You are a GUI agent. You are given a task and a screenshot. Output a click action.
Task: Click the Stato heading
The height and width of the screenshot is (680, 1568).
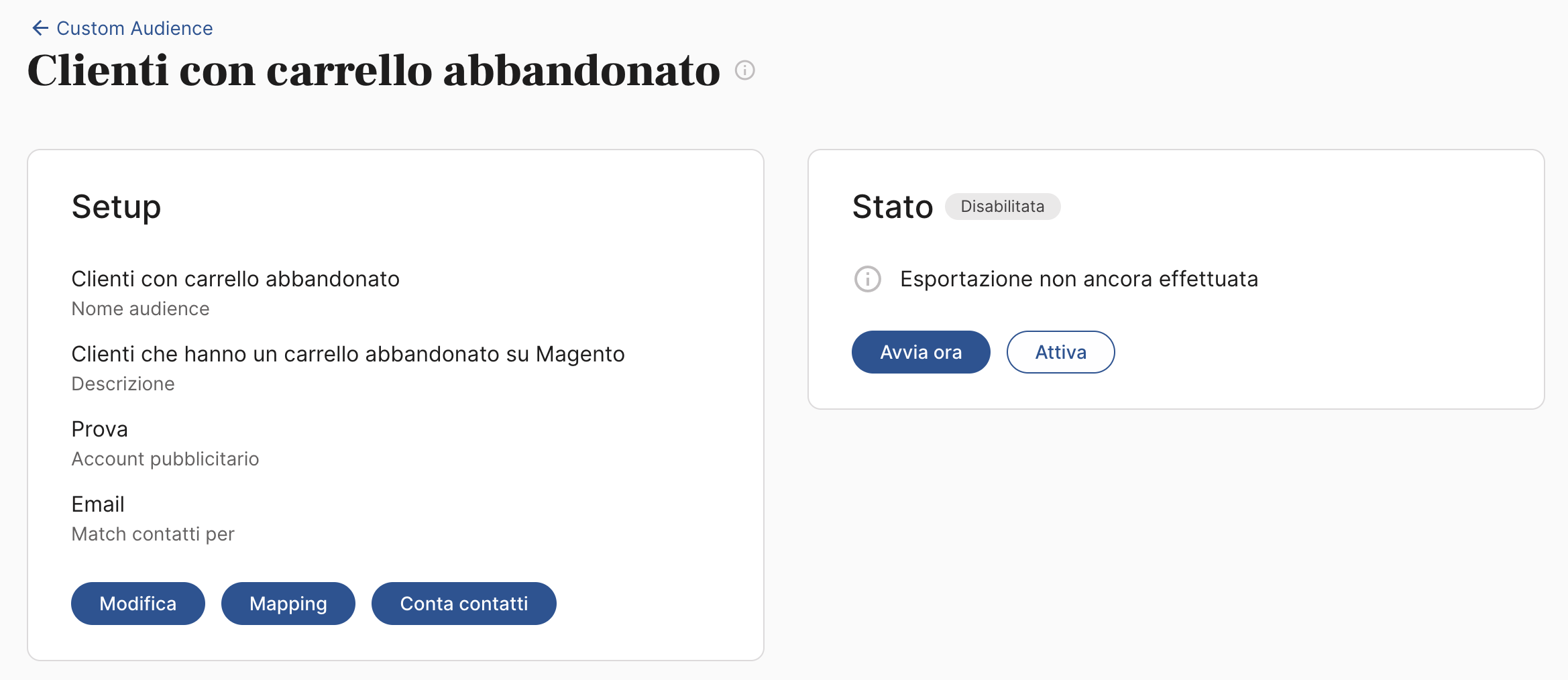pyautogui.click(x=893, y=207)
